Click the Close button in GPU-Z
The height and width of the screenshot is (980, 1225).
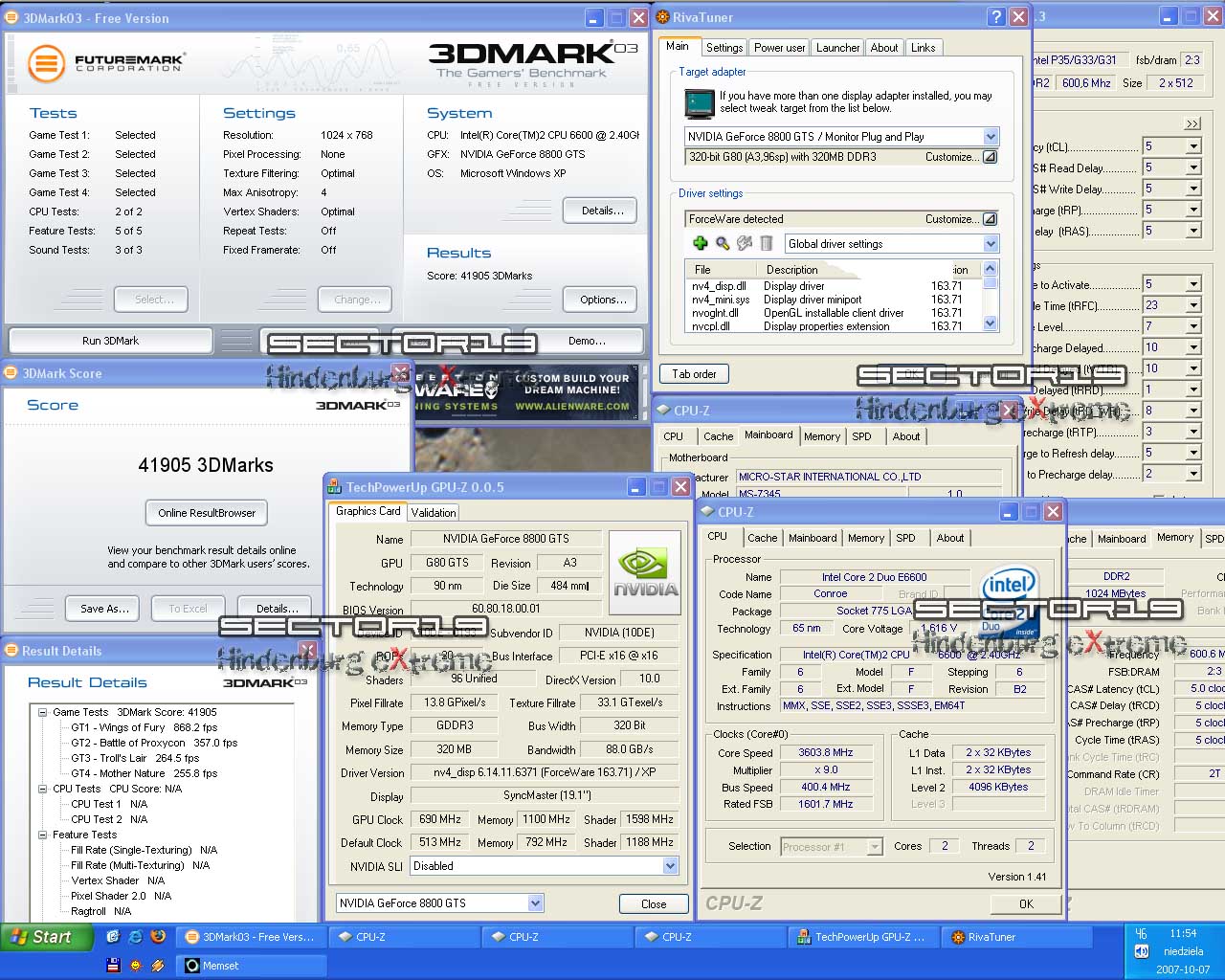point(654,903)
